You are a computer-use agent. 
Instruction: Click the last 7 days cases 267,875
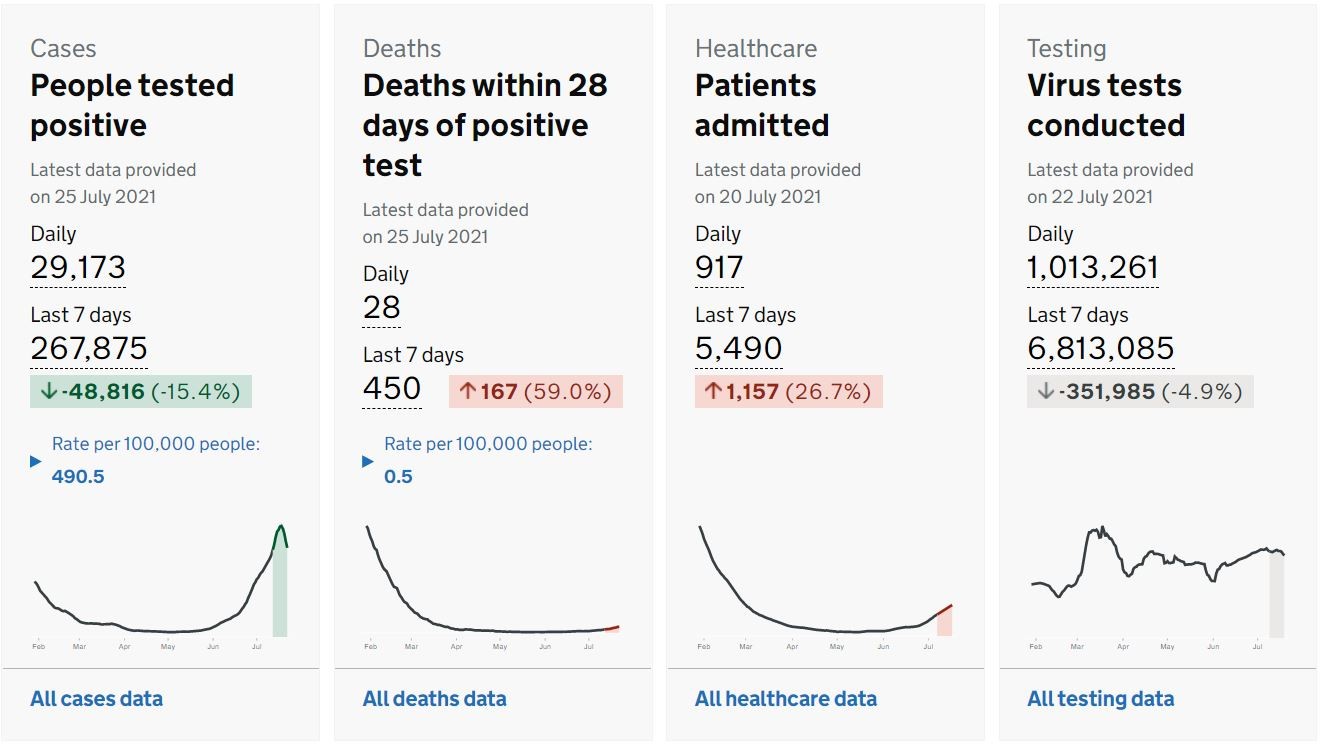(89, 348)
